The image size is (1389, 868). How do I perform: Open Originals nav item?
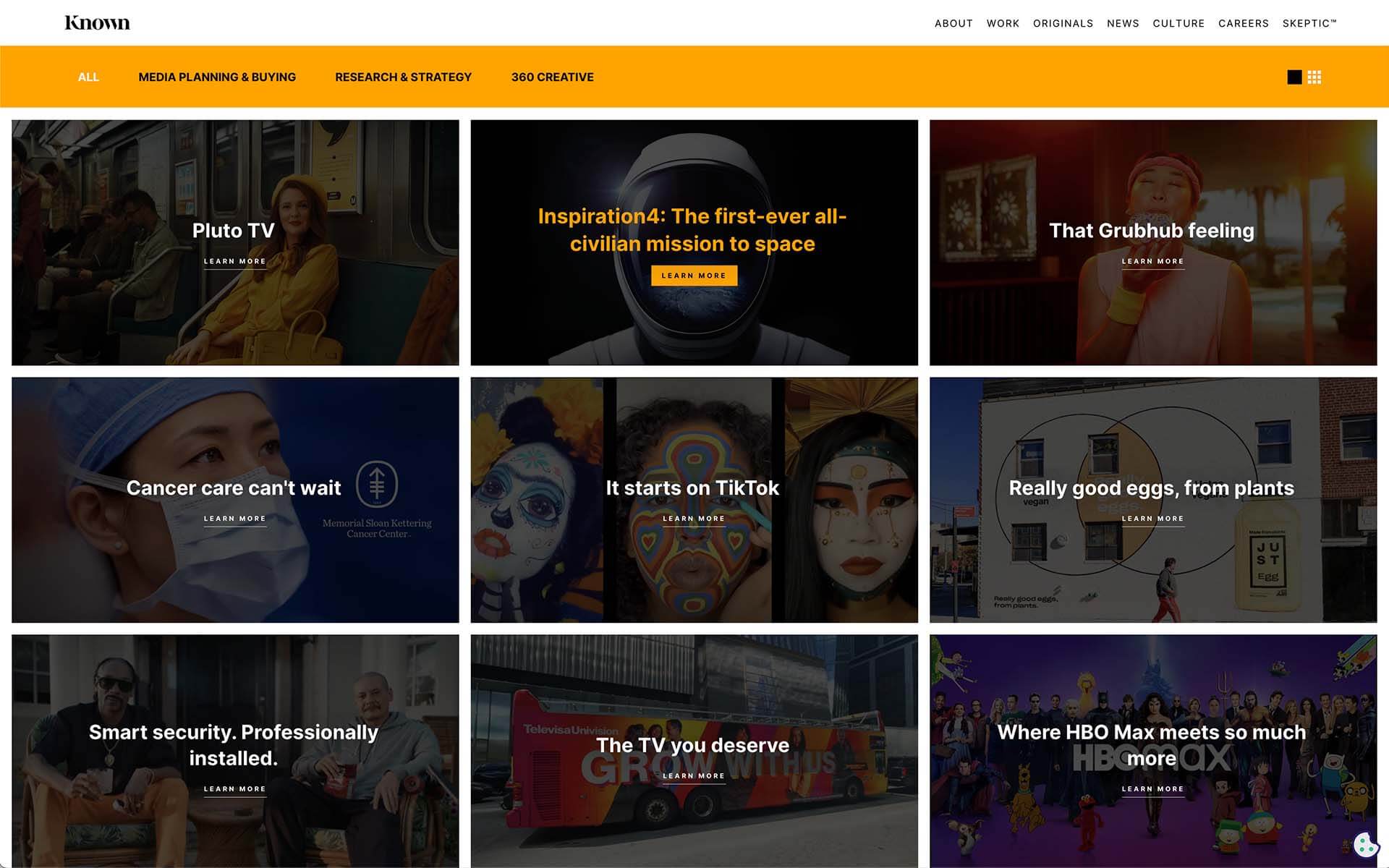[1063, 24]
